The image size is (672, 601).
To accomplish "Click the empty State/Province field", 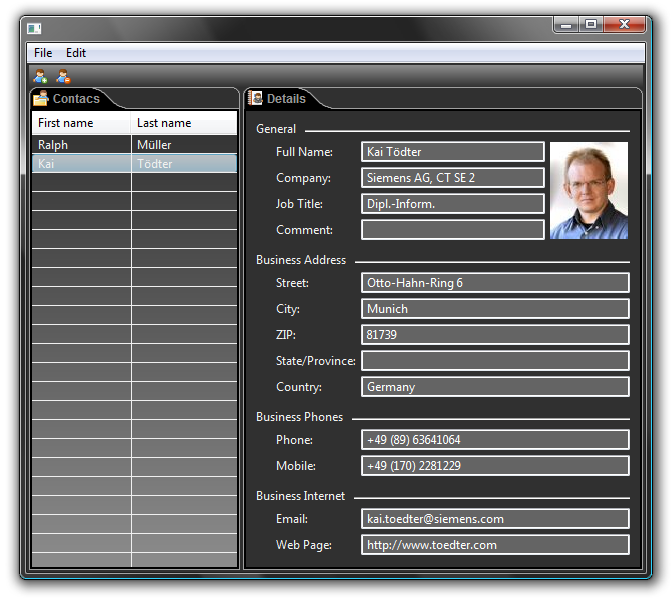I will pos(495,361).
